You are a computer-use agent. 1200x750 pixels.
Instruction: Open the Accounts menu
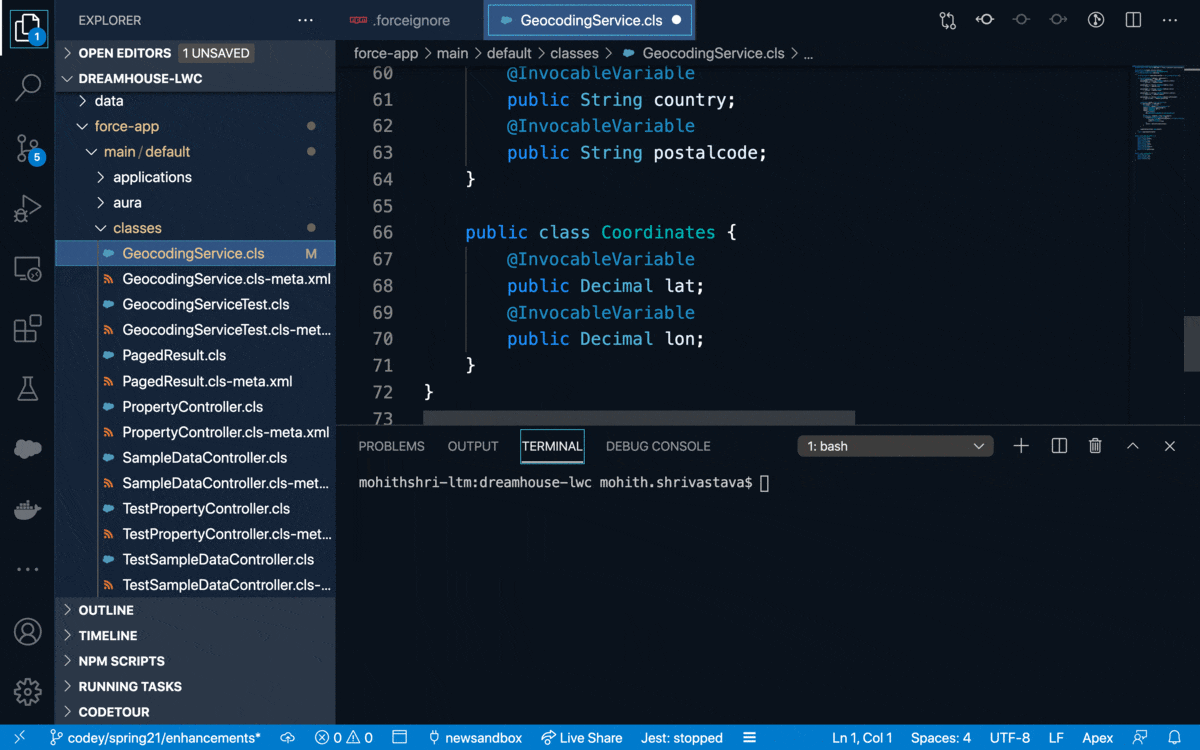tap(28, 632)
